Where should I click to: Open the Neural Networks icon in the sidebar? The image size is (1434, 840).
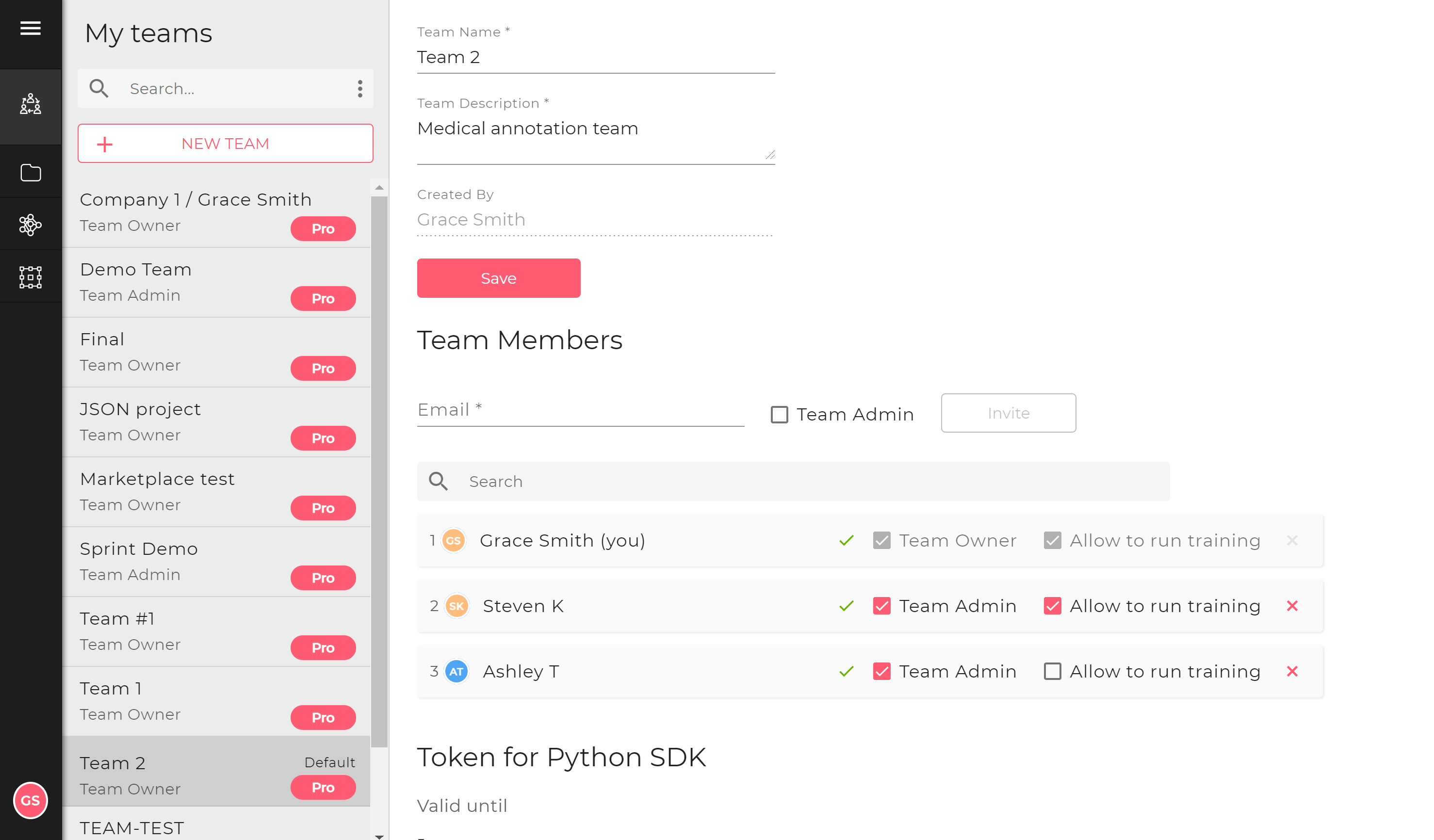coord(30,225)
